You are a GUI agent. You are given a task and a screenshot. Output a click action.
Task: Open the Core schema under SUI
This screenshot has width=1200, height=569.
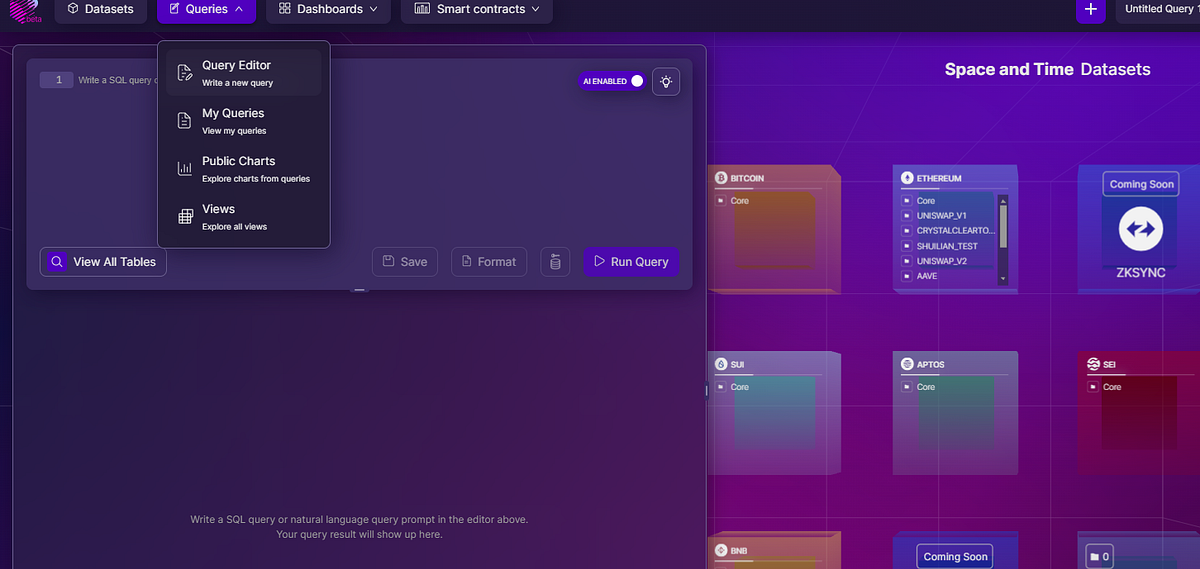click(740, 387)
